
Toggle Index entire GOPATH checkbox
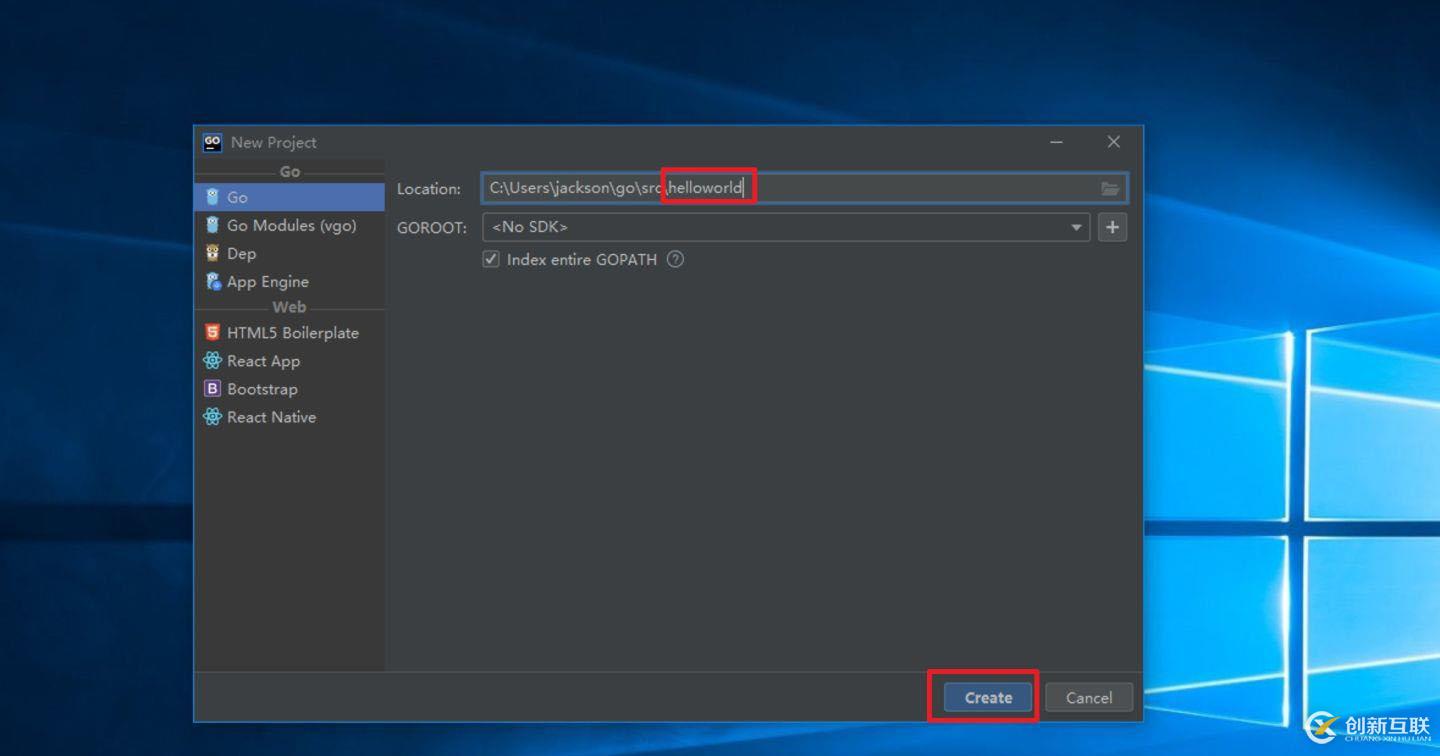pos(491,259)
